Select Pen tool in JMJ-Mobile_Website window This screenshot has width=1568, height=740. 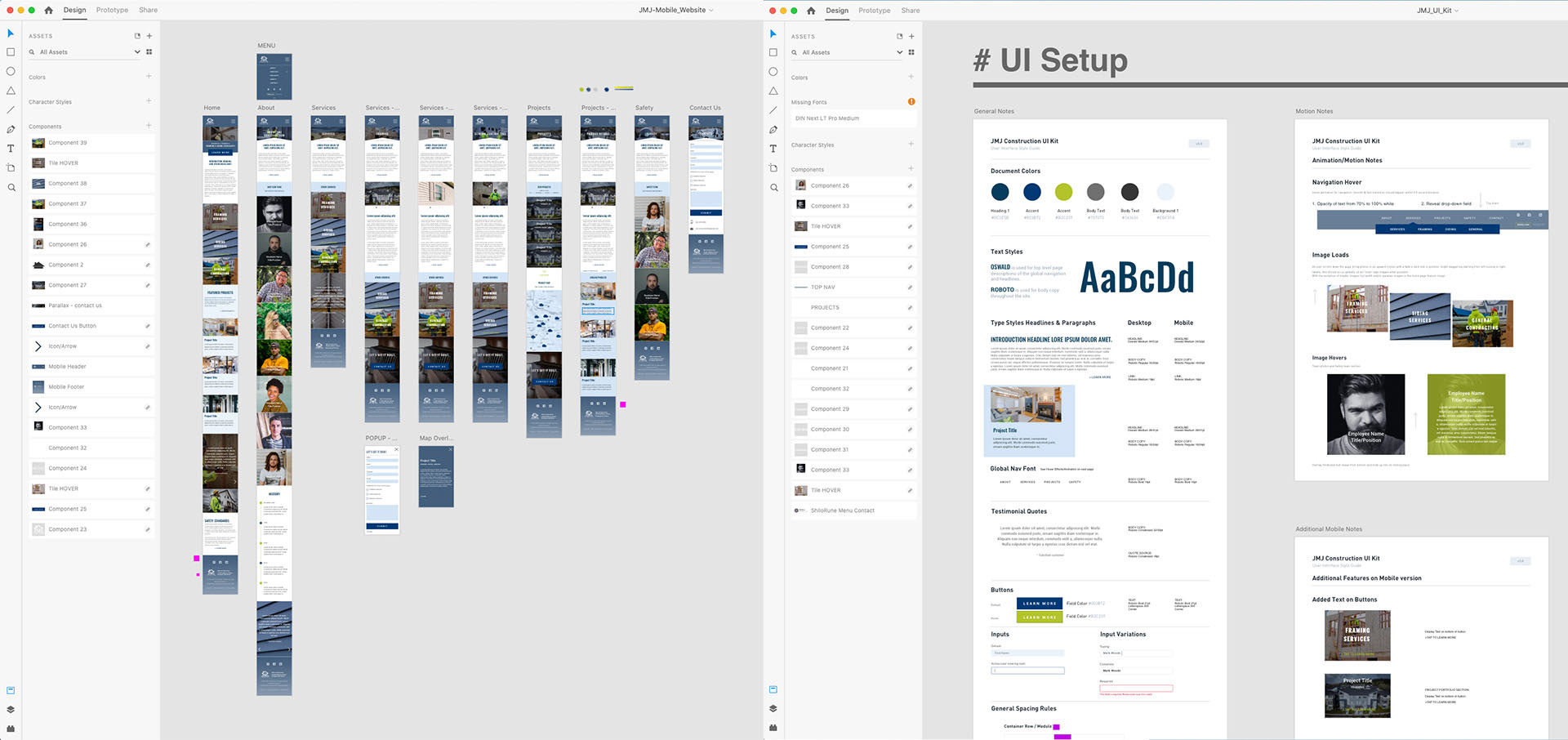point(11,129)
